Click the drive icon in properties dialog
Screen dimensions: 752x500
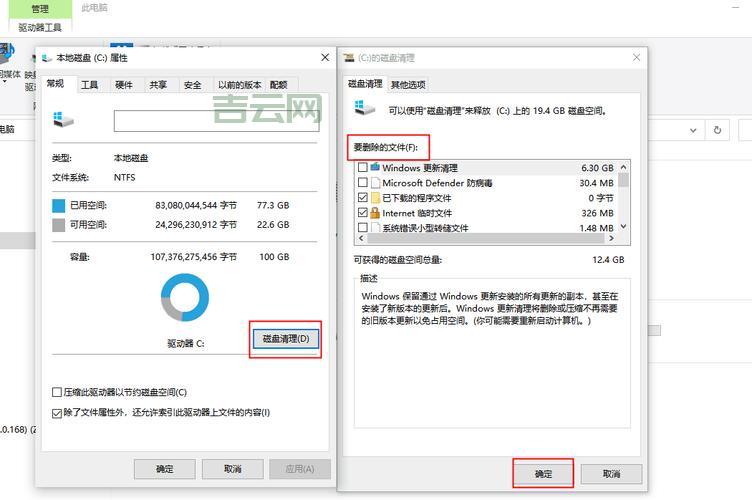tap(63, 119)
